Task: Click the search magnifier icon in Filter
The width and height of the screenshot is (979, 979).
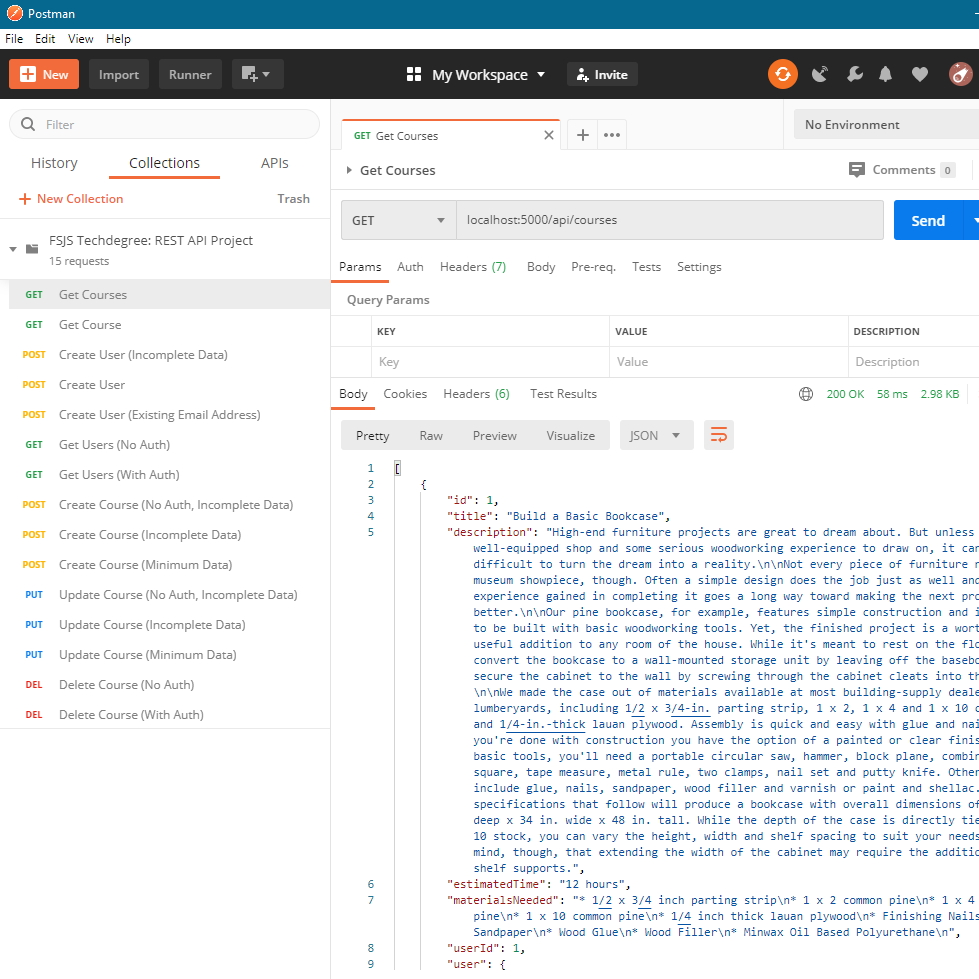Action: 28,124
